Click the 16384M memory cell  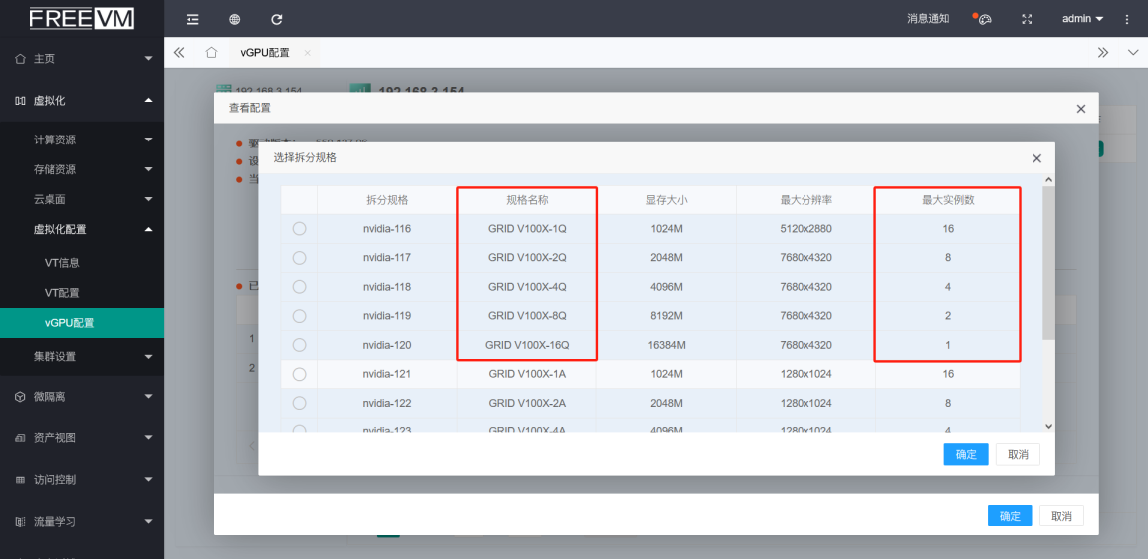pos(666,345)
